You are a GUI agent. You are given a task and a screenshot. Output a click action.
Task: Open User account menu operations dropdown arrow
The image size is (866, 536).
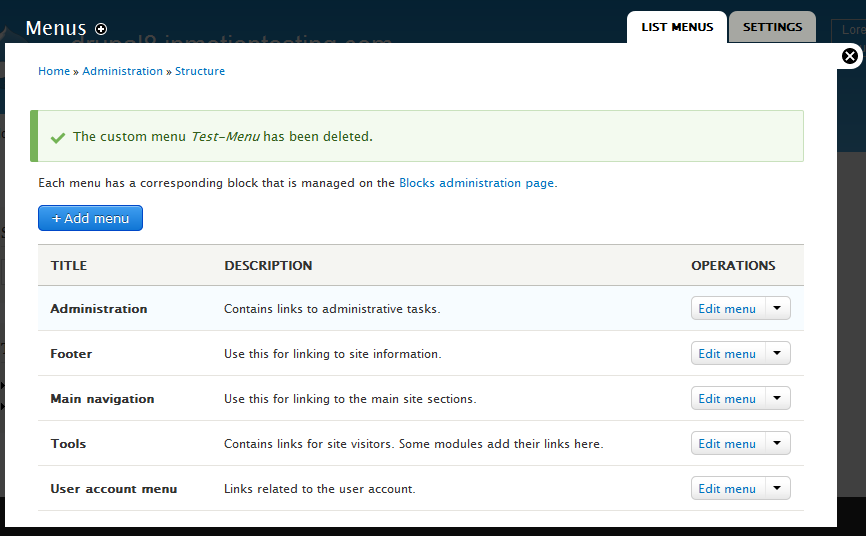(778, 489)
